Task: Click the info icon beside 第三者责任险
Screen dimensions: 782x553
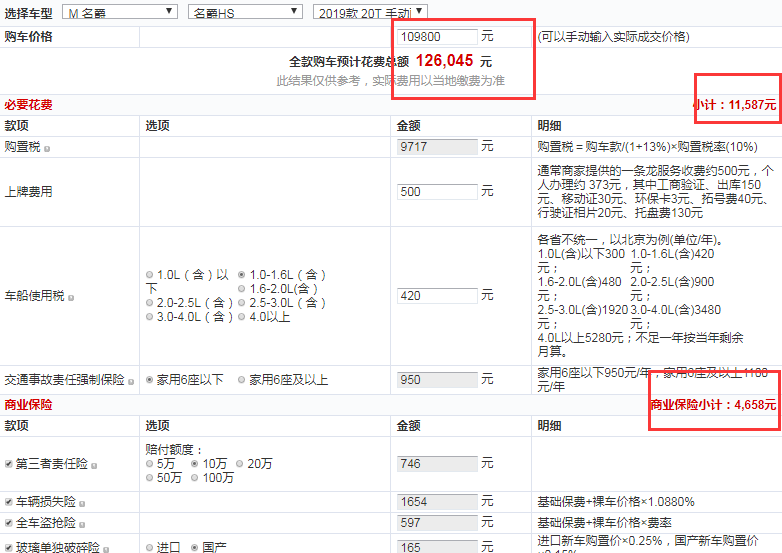Action: coord(94,466)
